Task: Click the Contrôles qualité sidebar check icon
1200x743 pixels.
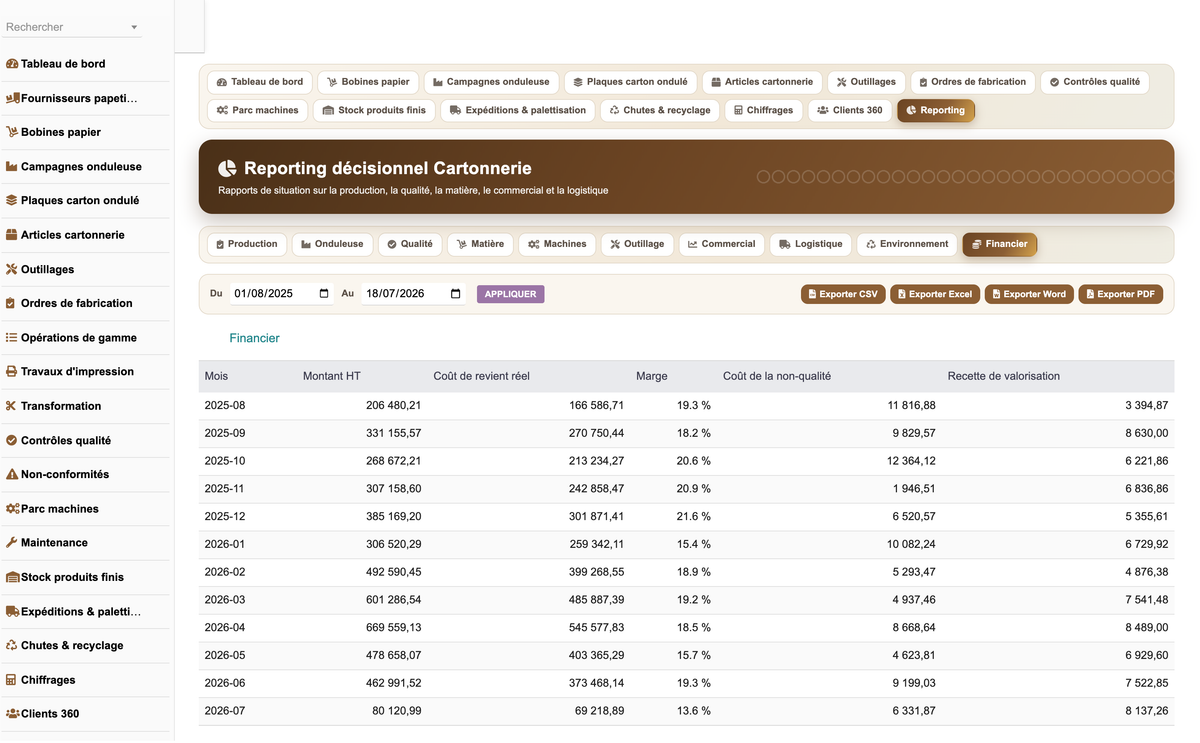Action: point(12,440)
